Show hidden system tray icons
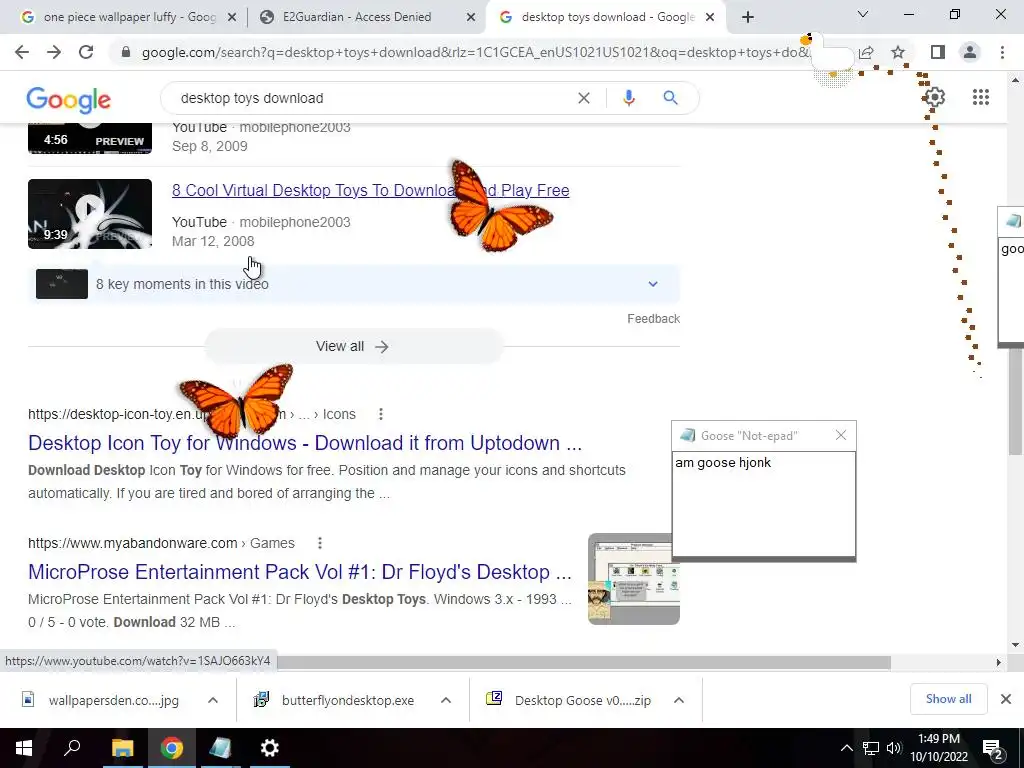The height and width of the screenshot is (768, 1024). 846,748
